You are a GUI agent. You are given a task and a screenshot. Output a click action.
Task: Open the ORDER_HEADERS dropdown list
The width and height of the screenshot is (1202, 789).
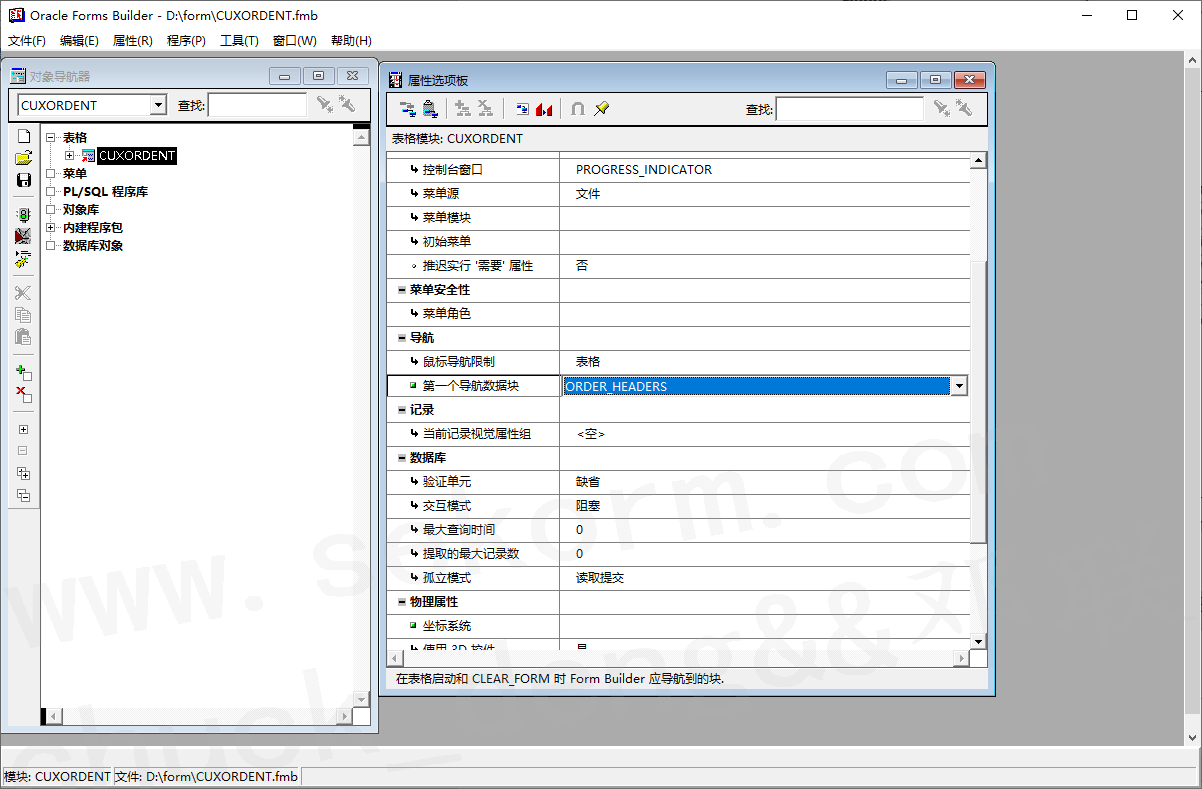coord(959,385)
